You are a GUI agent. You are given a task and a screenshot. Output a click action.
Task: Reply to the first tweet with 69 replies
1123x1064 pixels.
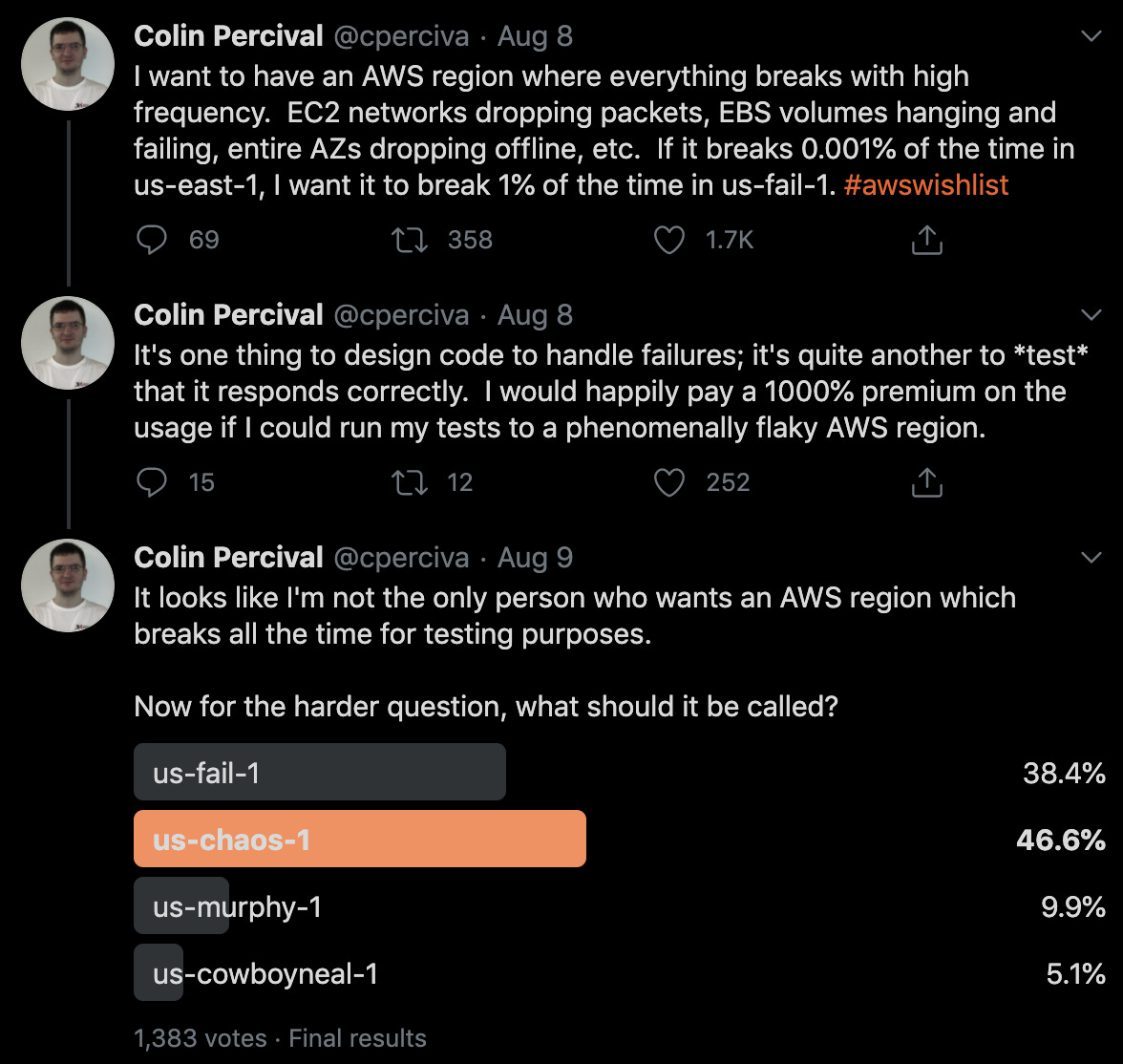pyautogui.click(x=151, y=240)
